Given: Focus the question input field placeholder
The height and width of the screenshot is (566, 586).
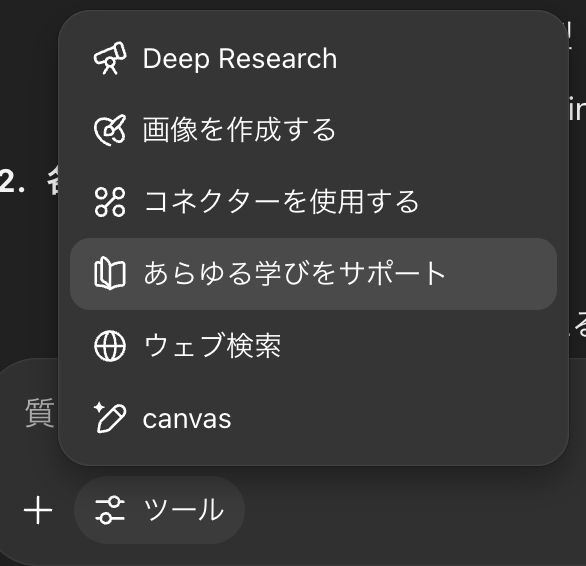Looking at the screenshot, I should 40,413.
